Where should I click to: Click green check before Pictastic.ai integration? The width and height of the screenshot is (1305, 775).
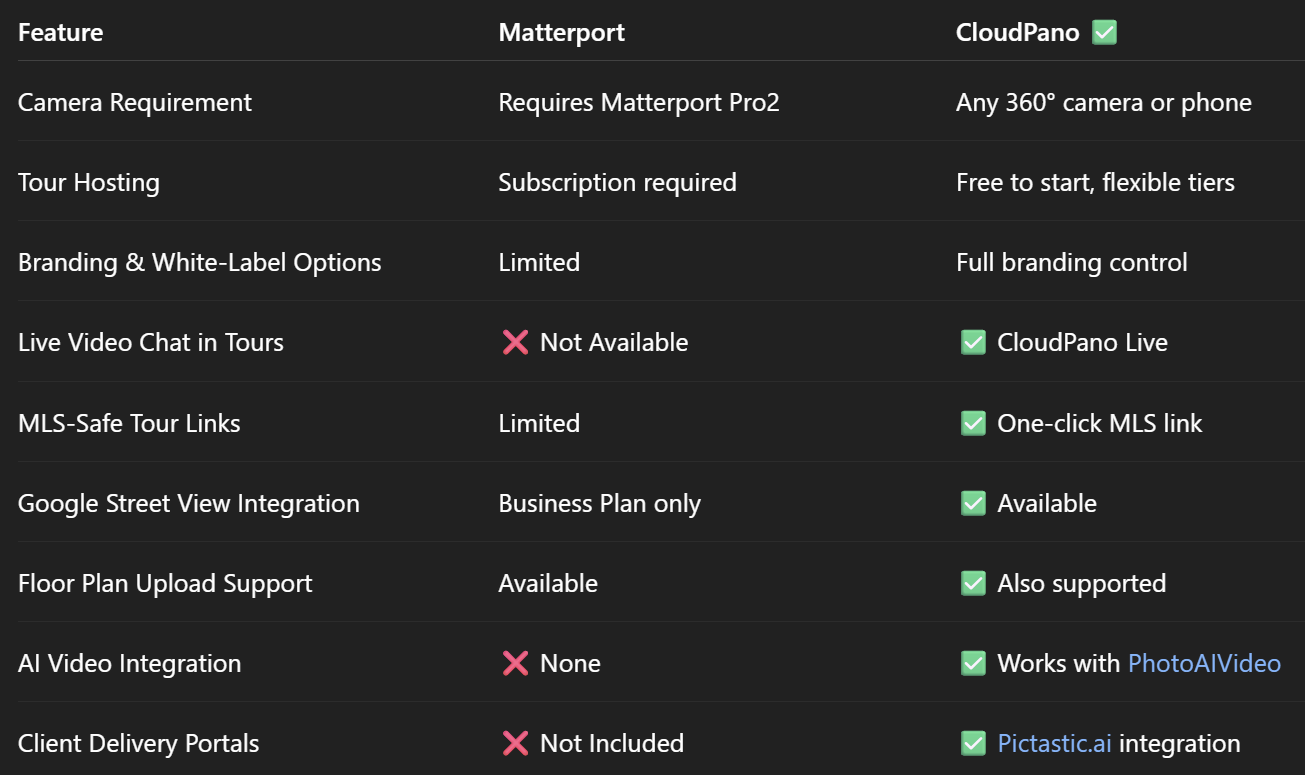973,743
